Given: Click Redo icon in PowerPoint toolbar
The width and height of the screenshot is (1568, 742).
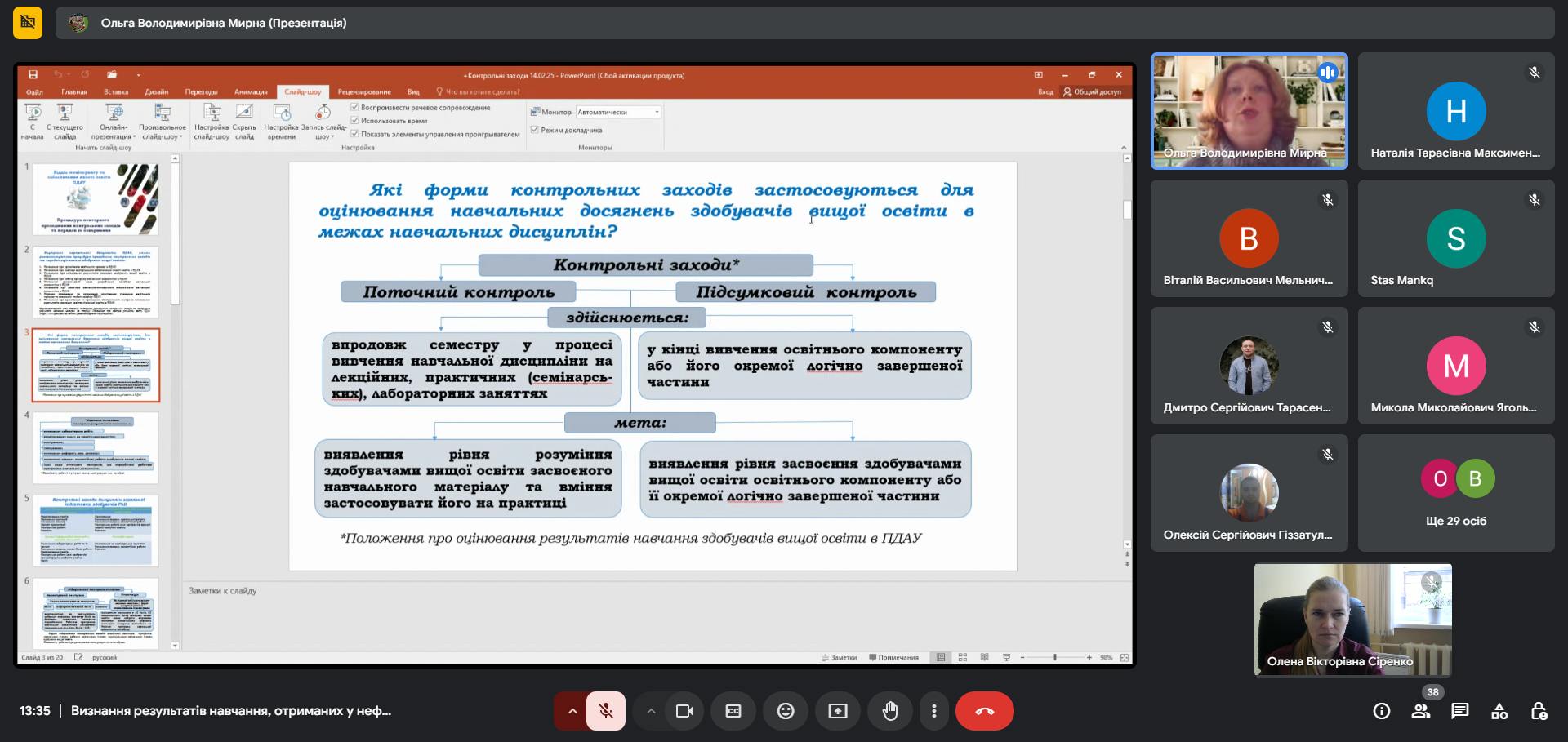Looking at the screenshot, I should click(85, 74).
